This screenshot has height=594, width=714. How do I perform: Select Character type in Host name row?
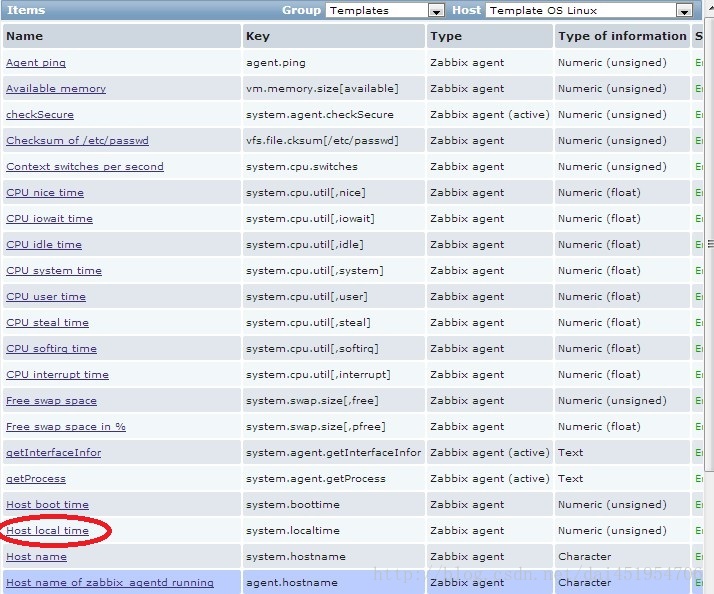pos(585,556)
